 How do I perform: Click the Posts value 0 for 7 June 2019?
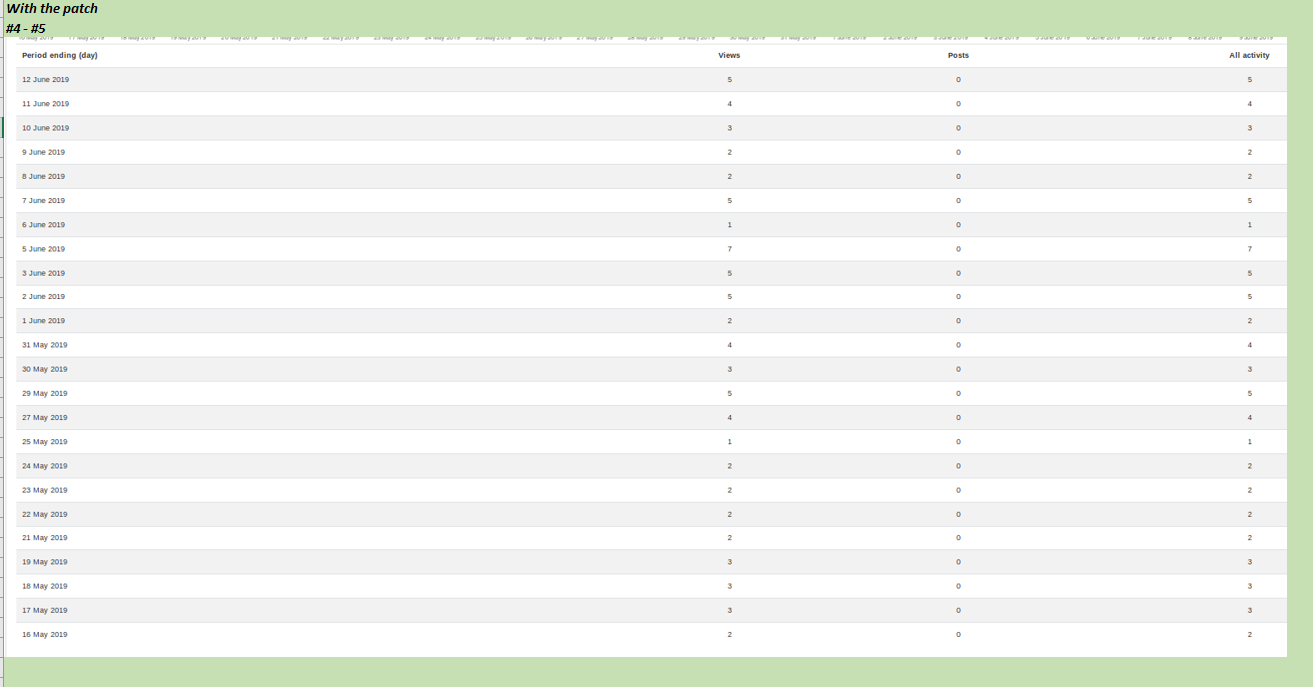tap(958, 200)
